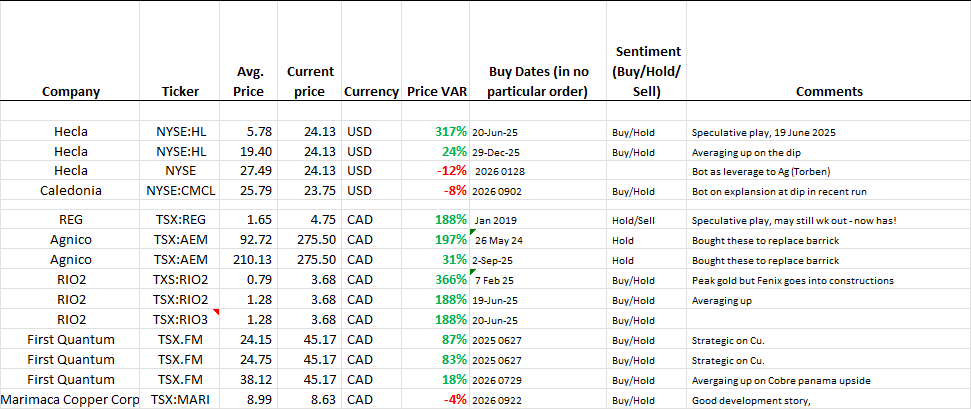The width and height of the screenshot is (971, 409).
Task: Click the 'Averaging up on the dip' comment cell
Action: 829,152
